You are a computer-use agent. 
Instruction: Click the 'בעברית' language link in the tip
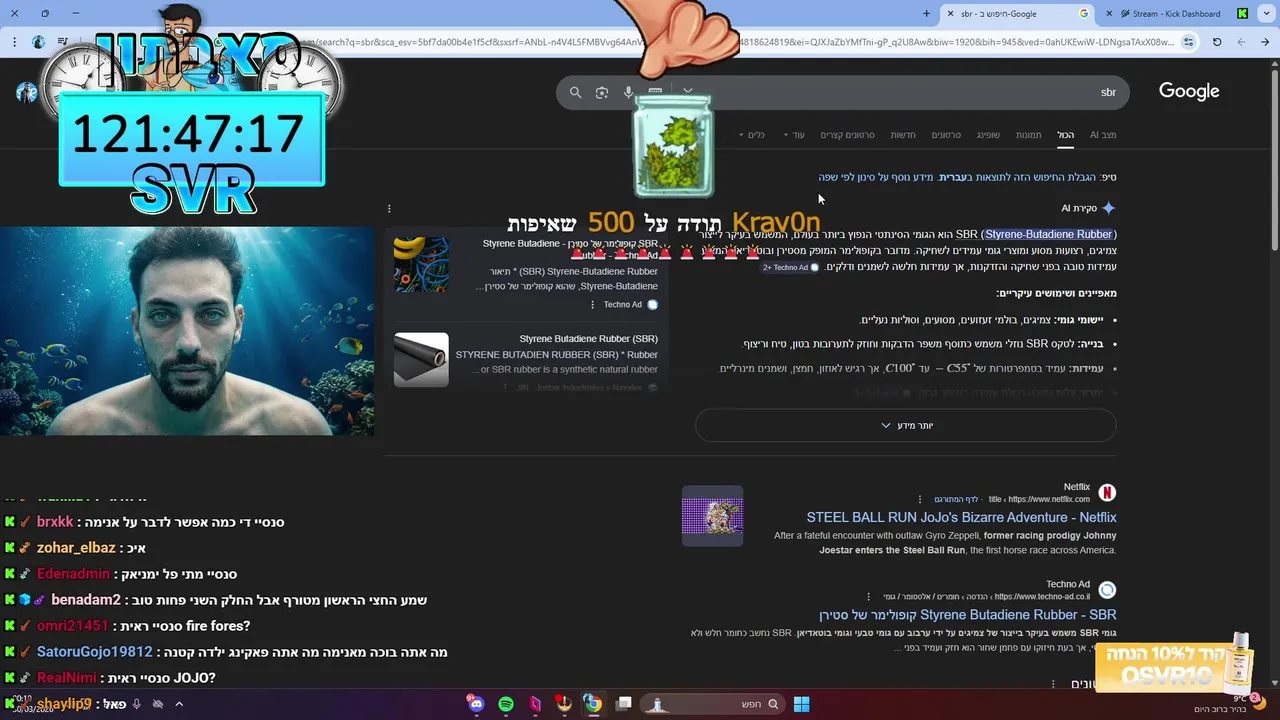953,177
